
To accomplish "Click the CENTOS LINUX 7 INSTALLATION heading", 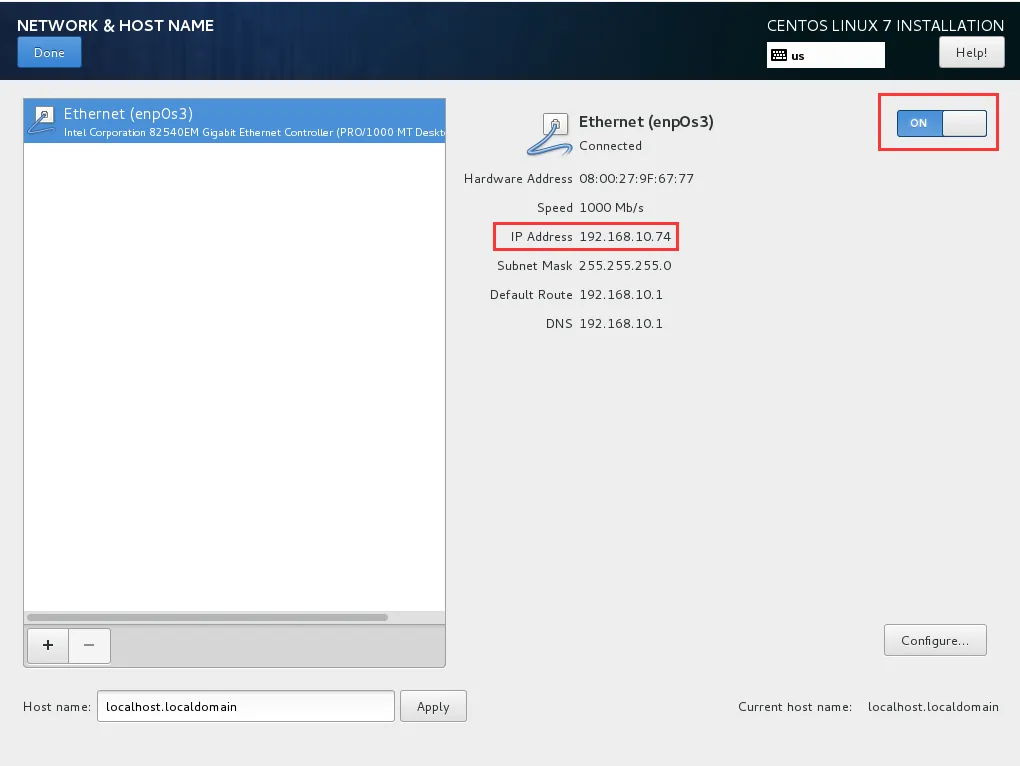I will click(885, 25).
